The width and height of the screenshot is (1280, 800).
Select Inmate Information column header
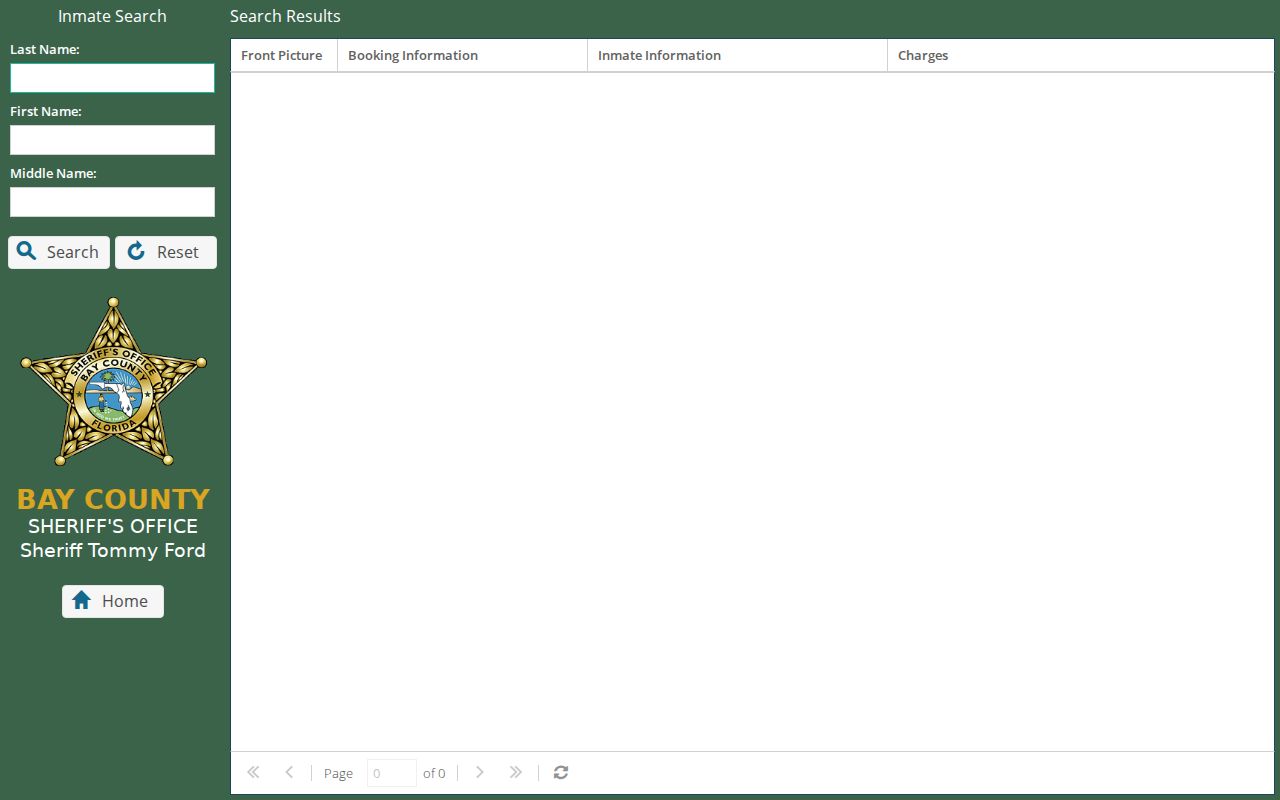(x=737, y=56)
